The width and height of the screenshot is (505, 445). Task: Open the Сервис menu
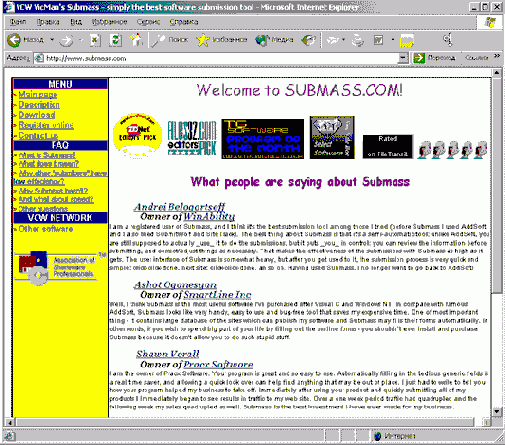click(x=148, y=22)
